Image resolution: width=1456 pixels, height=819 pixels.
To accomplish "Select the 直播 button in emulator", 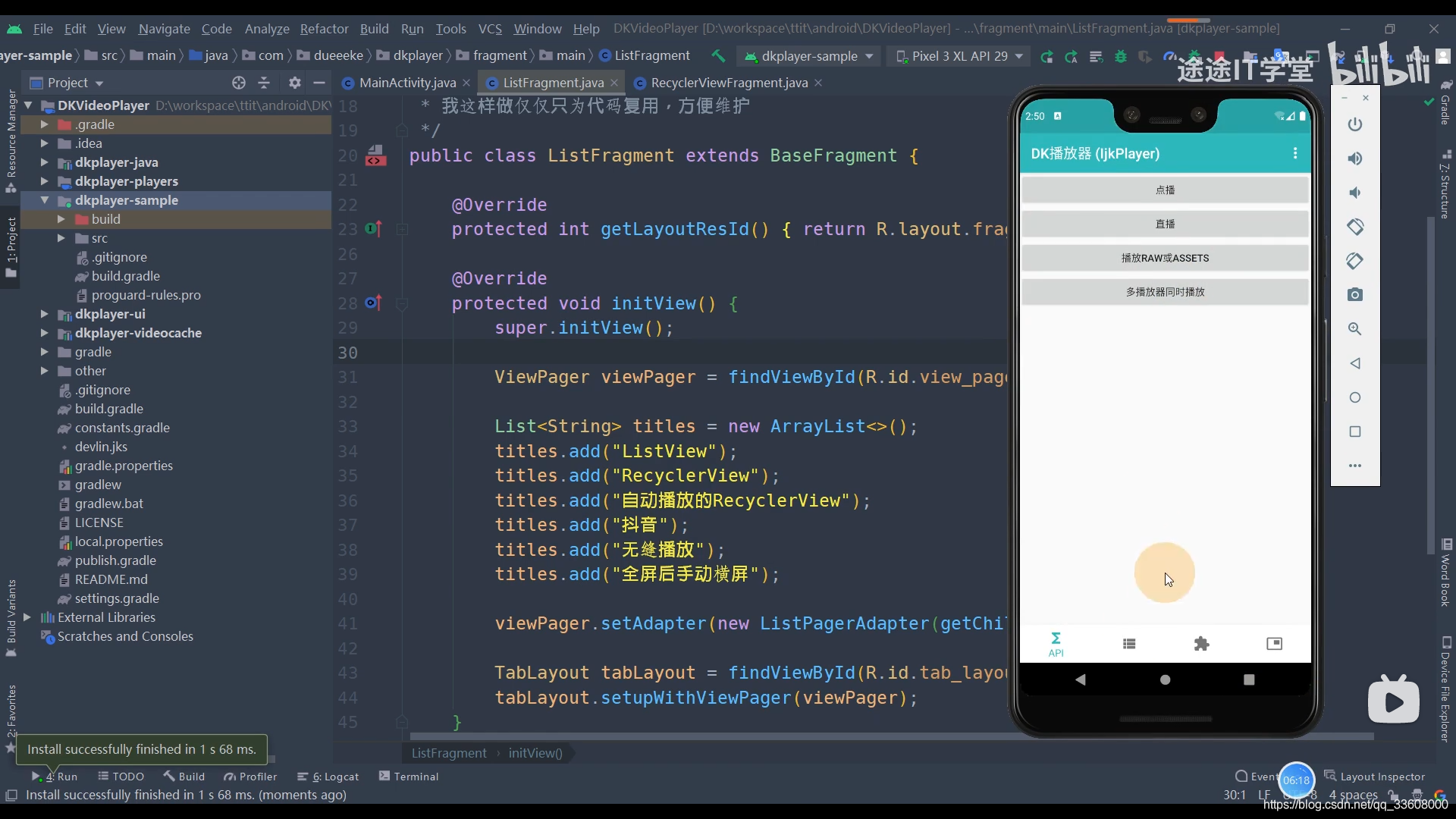I will pos(1165,223).
